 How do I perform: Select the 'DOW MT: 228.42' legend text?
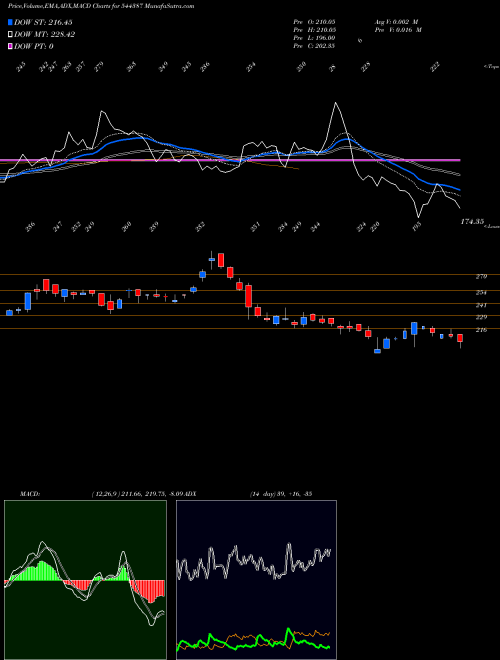click(45, 35)
